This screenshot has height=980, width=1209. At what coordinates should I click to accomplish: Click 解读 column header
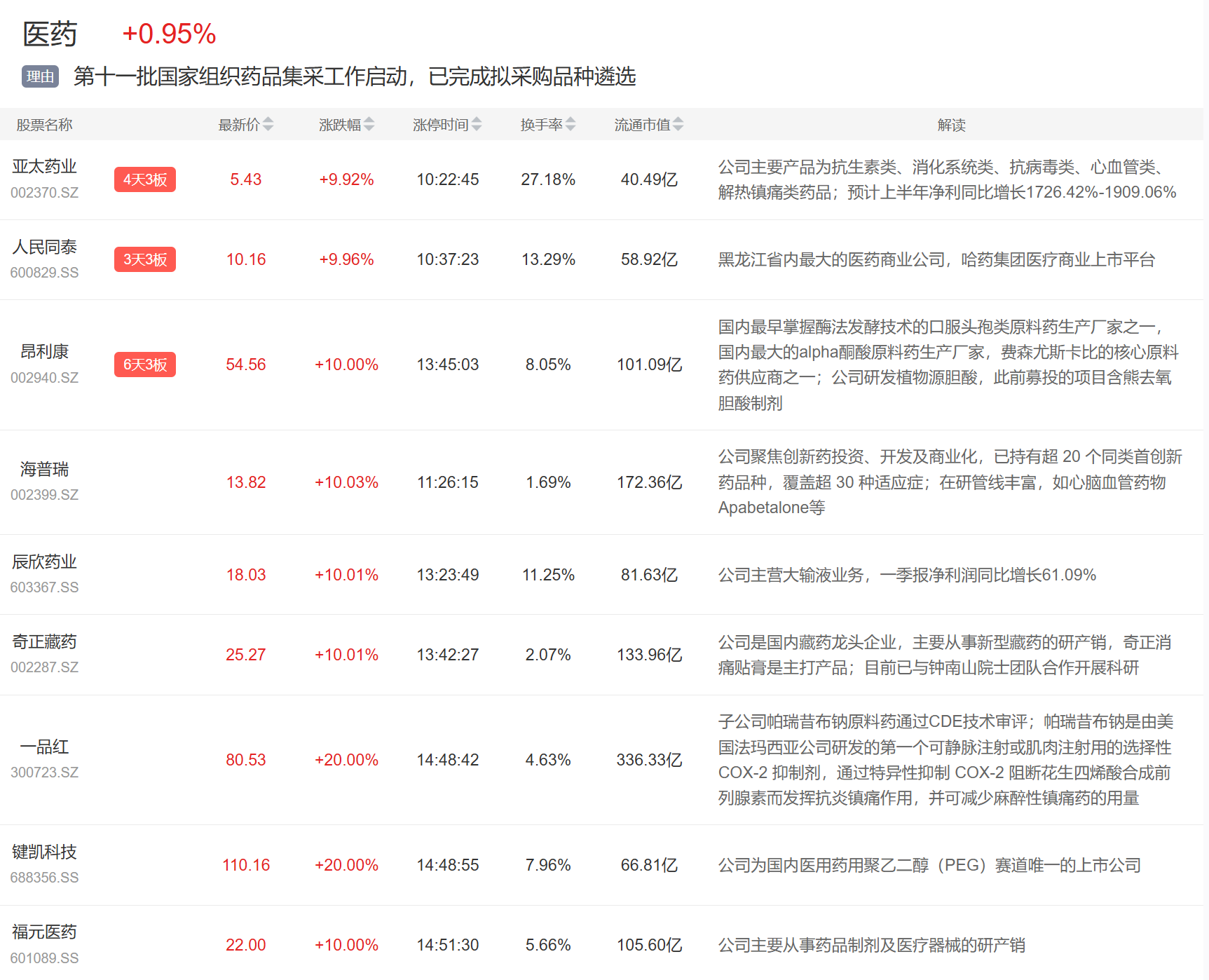(x=951, y=125)
